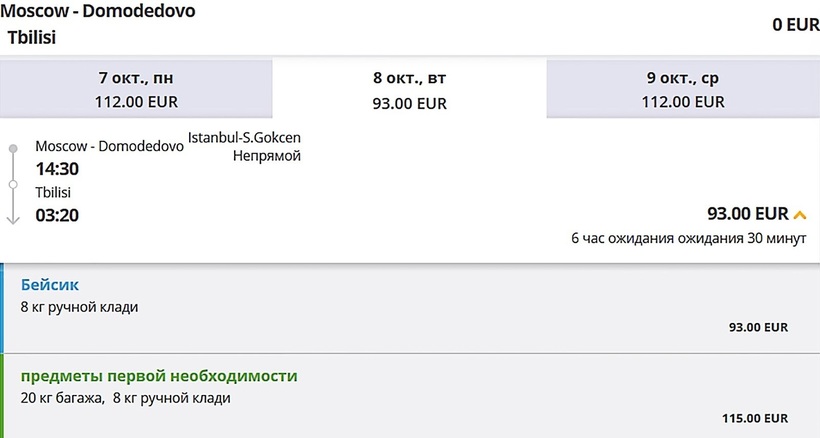Image resolution: width=820 pixels, height=438 pixels.
Task: Pick the предметы первой необходимости fare
Action: click(x=159, y=376)
